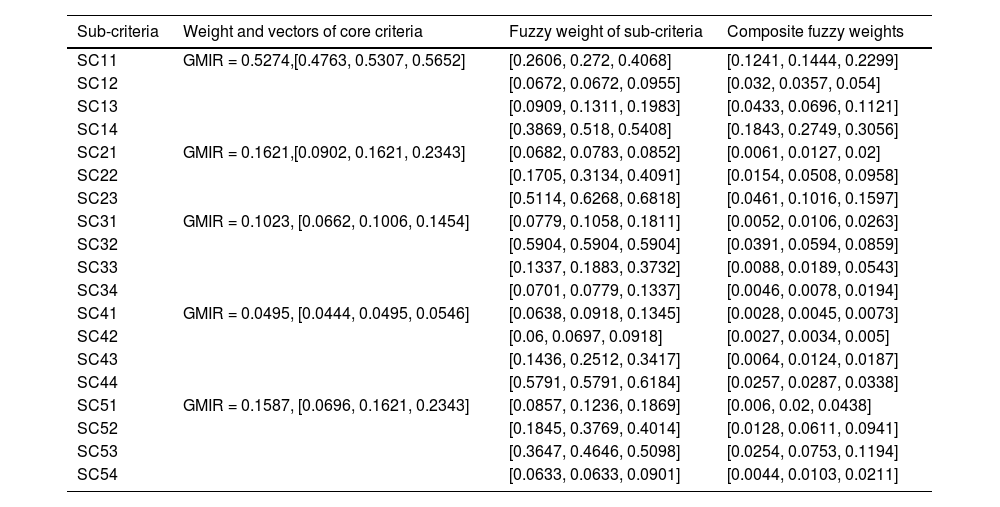Viewport: 1000px width, 507px height.
Task: Click the GMIR = 0.1621 cell
Action: click(x=324, y=152)
